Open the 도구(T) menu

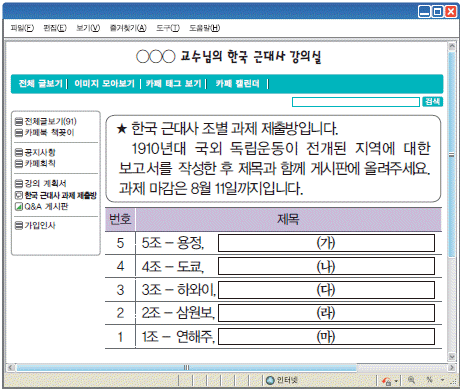[168, 28]
